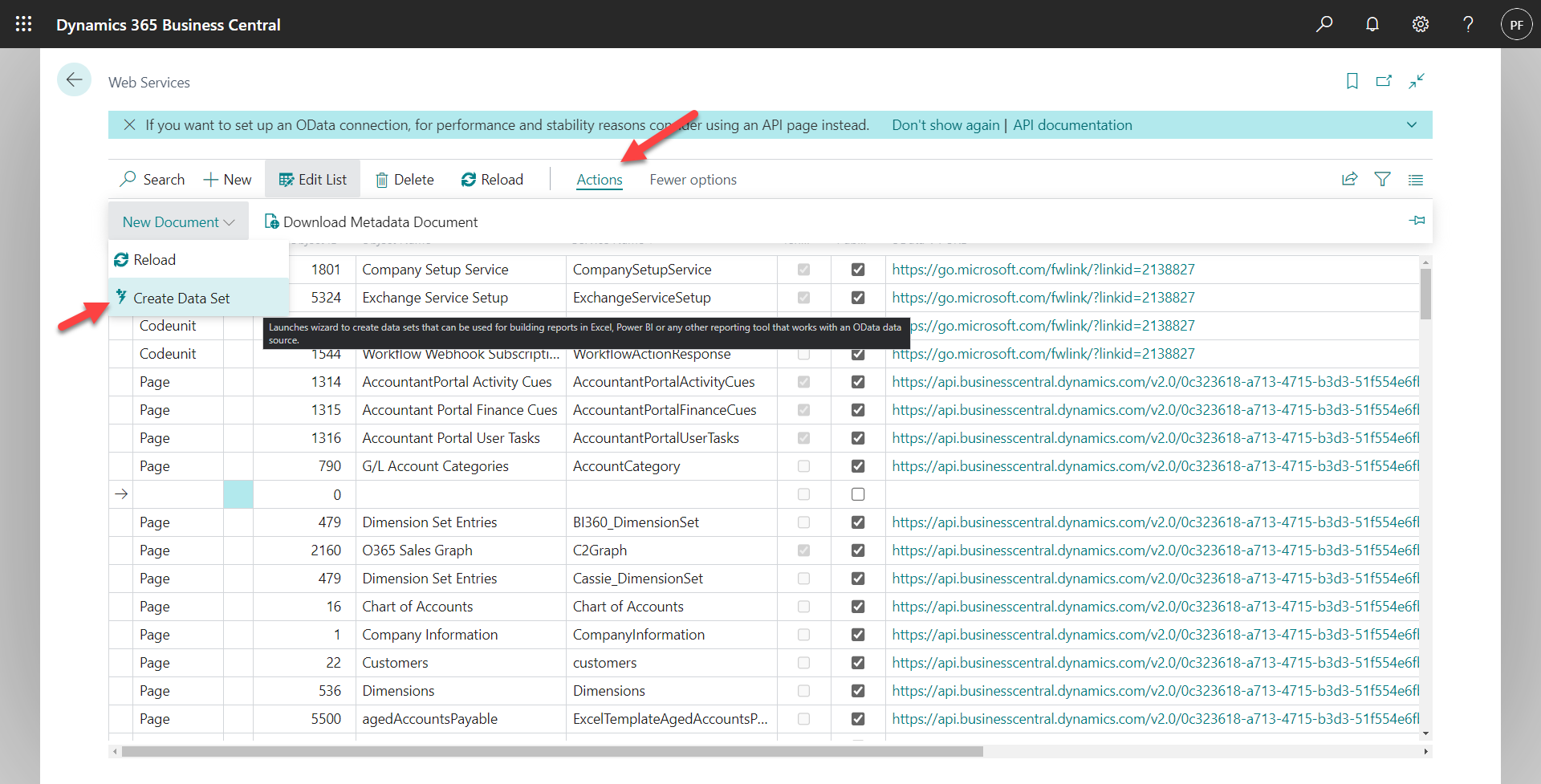Screen dimensions: 1541x784
Task: Open the API documentation link
Action: point(1072,125)
